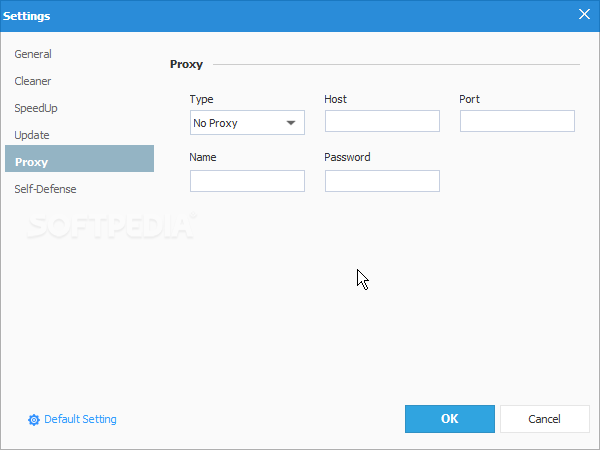
Task: Confirm settings with the OK button
Action: coord(450,419)
